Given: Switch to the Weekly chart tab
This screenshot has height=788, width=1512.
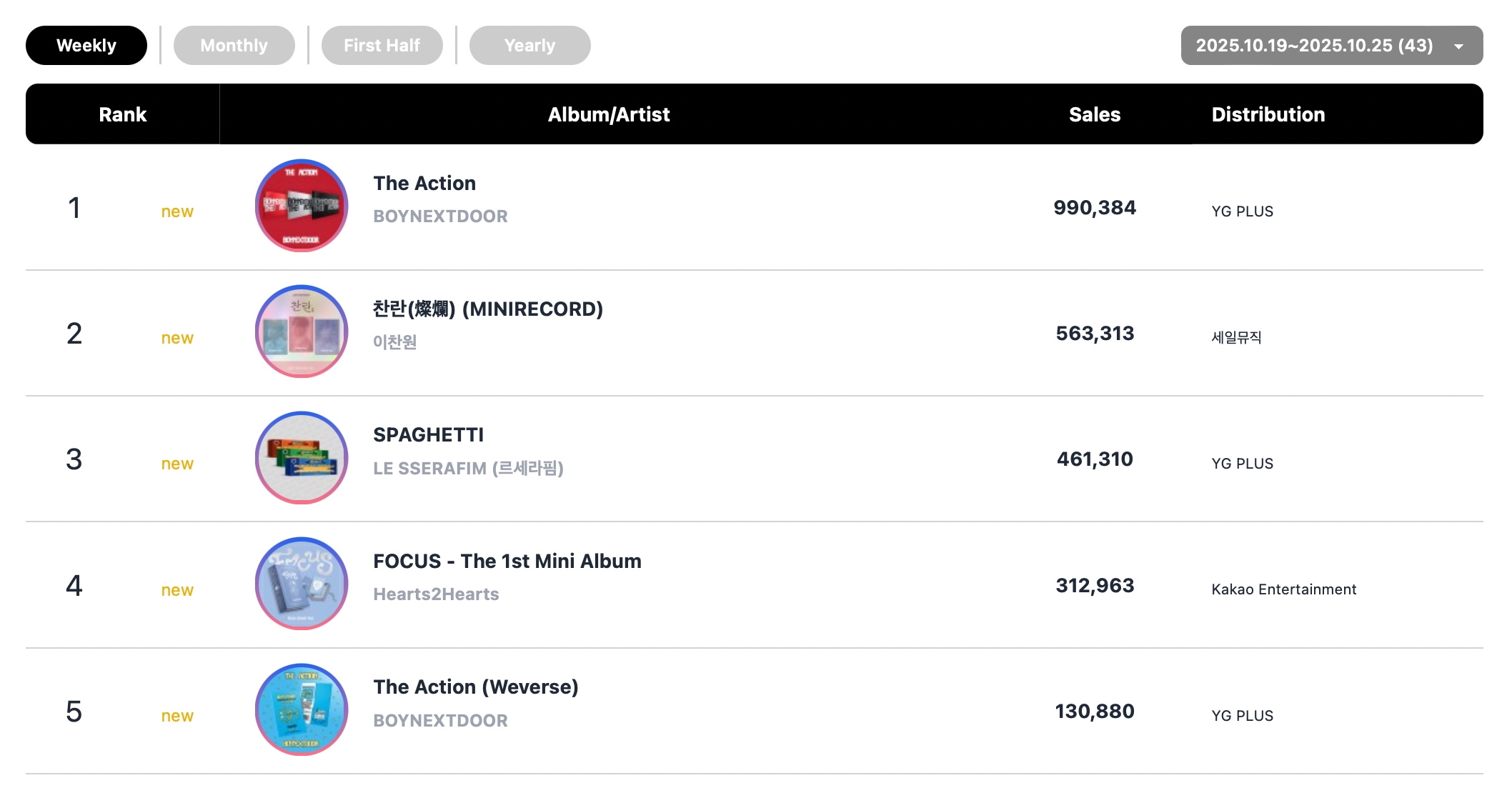Looking at the screenshot, I should click(86, 46).
